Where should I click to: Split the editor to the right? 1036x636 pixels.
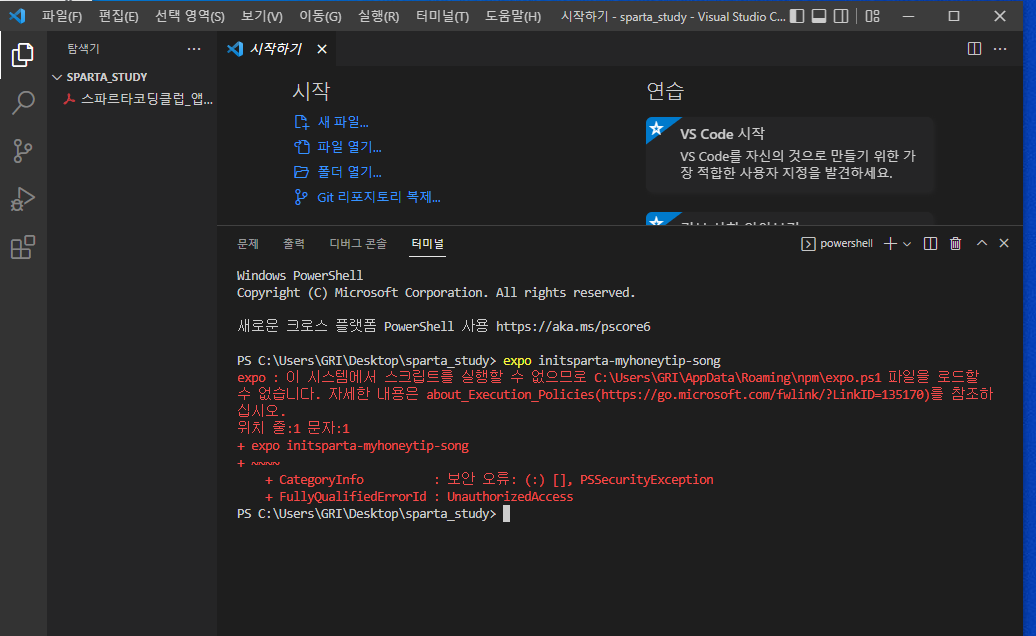tap(974, 49)
